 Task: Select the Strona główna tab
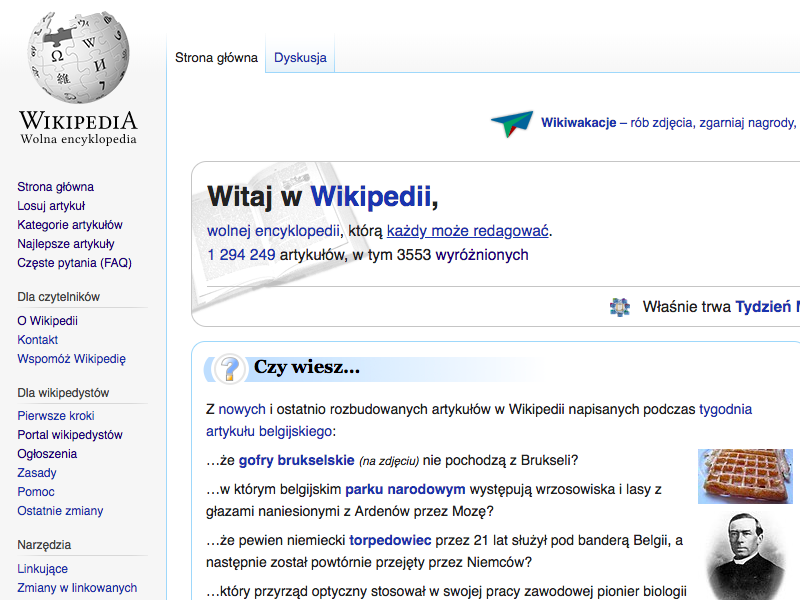click(x=216, y=58)
